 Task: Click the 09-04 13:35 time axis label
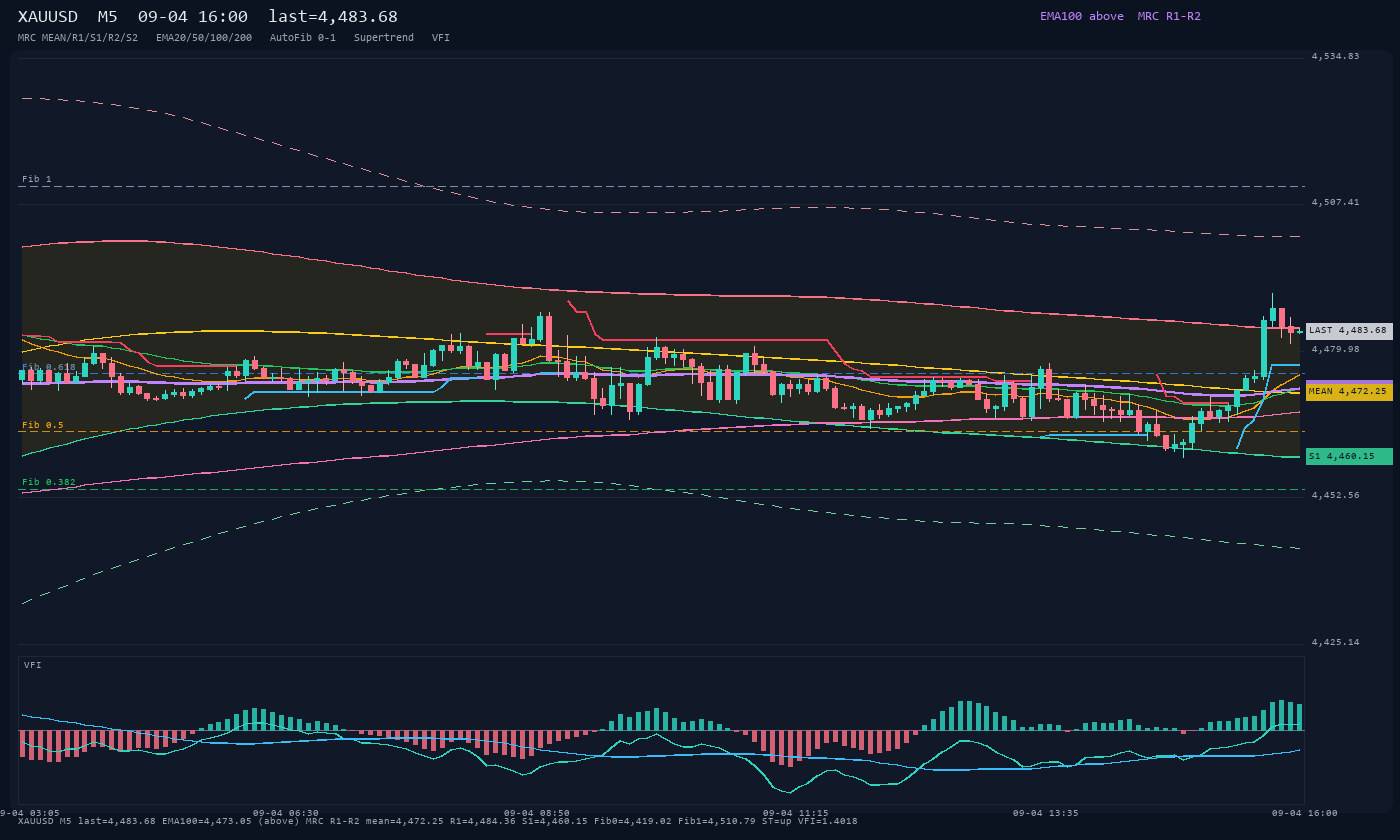(1046, 813)
